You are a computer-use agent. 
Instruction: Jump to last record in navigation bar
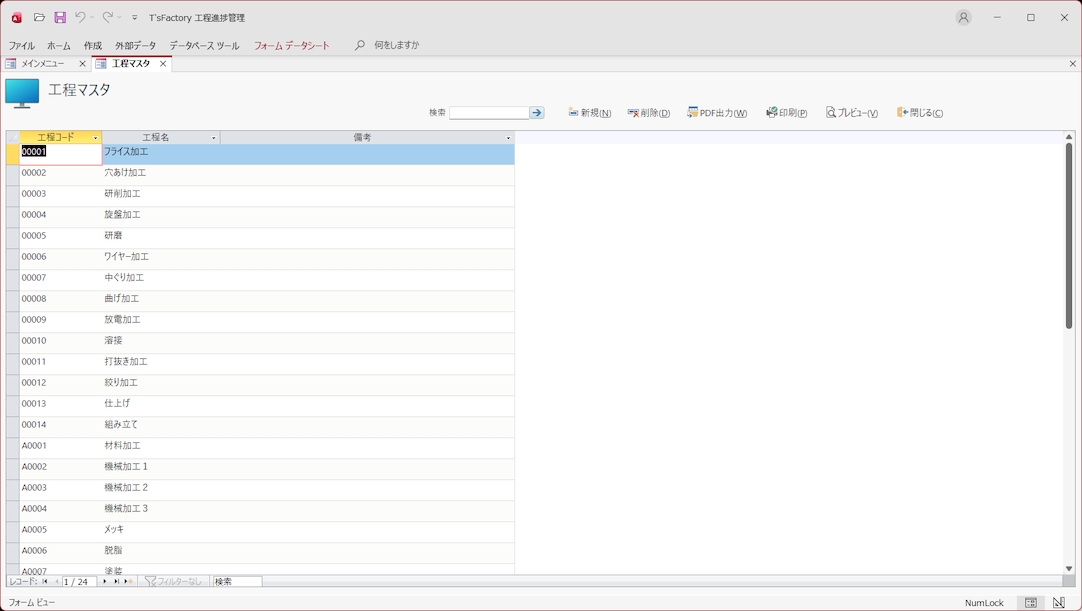[116, 581]
